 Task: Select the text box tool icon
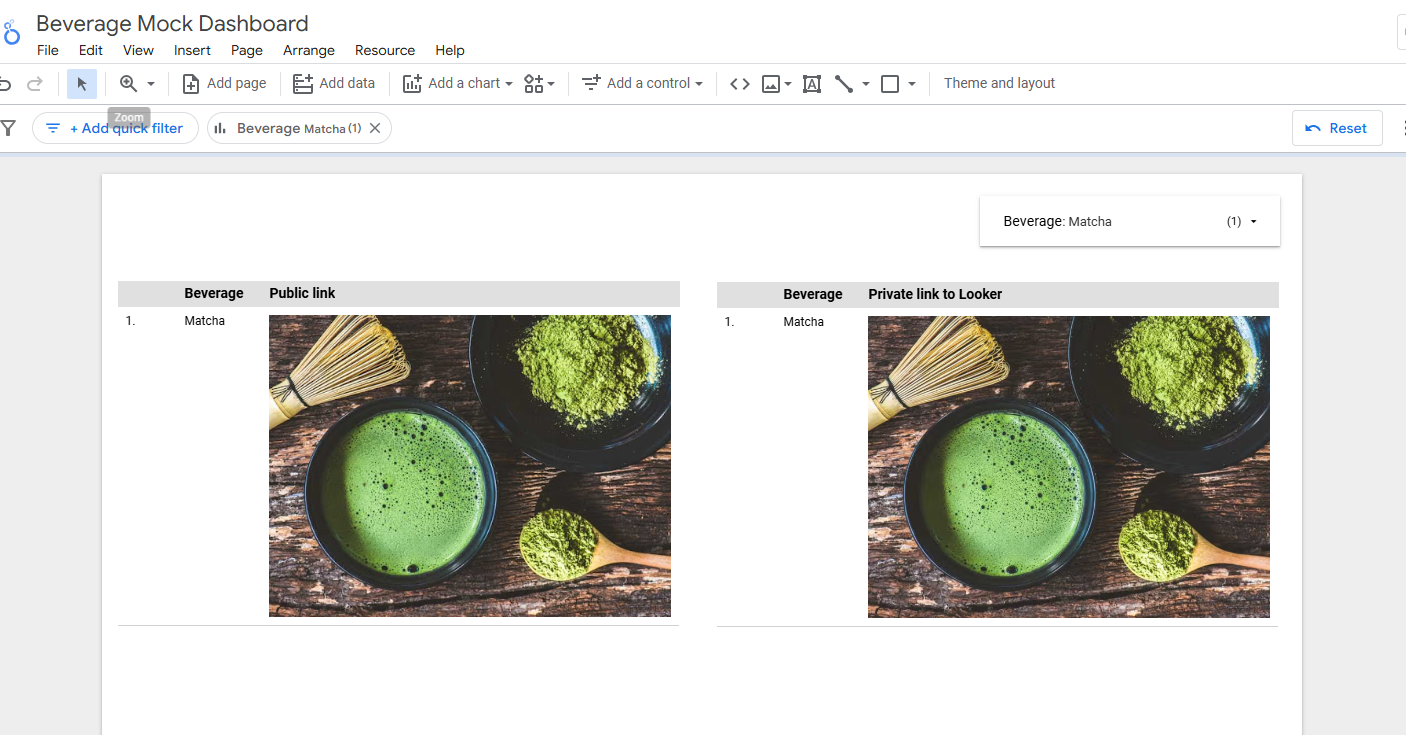pyautogui.click(x=812, y=84)
